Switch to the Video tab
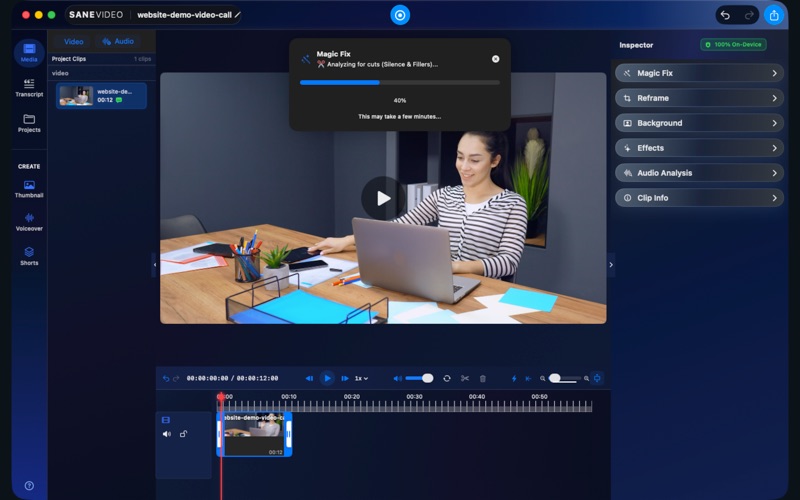 pos(73,41)
